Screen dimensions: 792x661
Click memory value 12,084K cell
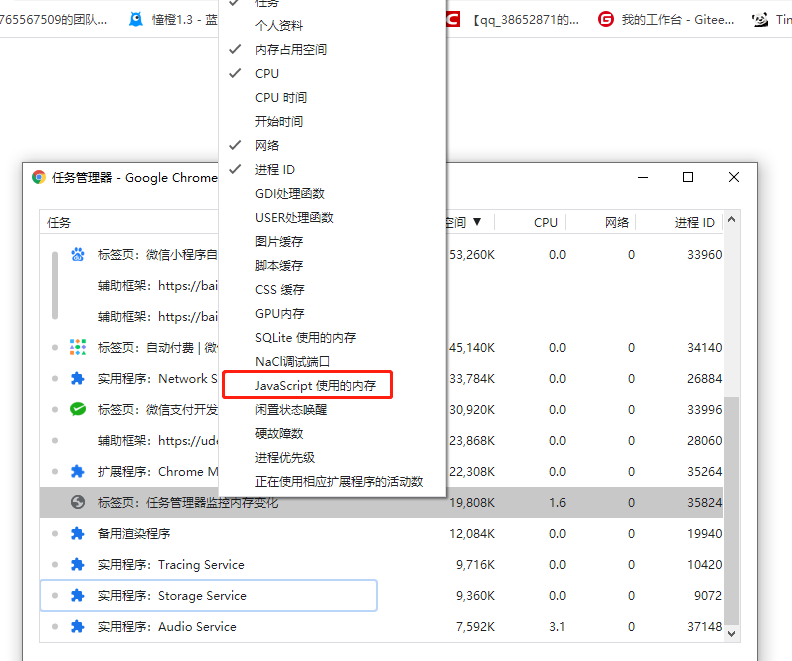[x=472, y=533]
